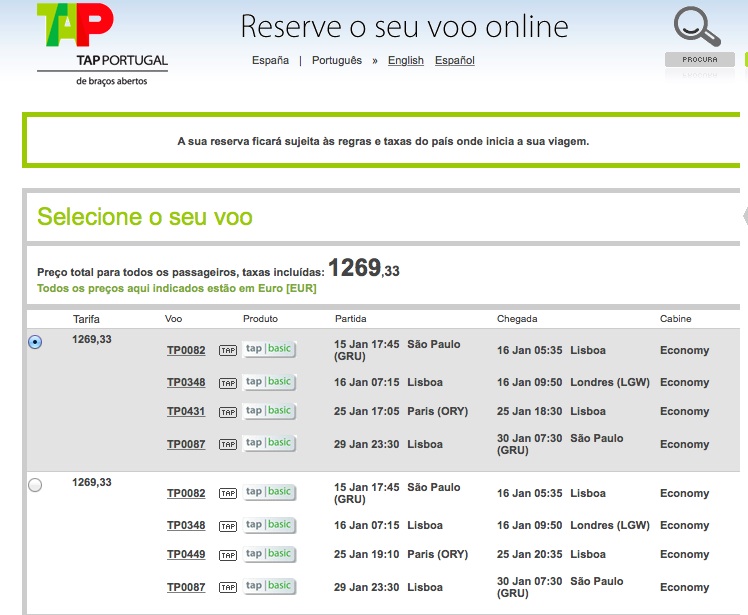Open TP0087 flight link in first option
The height and width of the screenshot is (615, 748).
pyautogui.click(x=186, y=444)
